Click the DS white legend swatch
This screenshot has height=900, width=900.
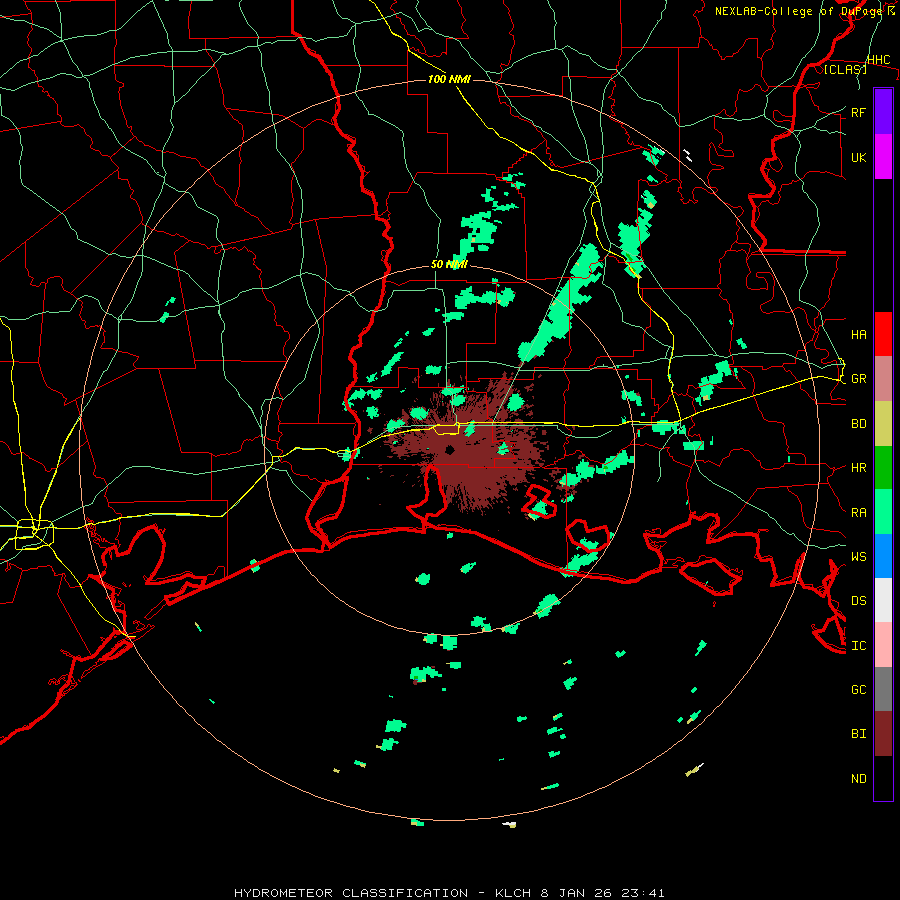[883, 600]
